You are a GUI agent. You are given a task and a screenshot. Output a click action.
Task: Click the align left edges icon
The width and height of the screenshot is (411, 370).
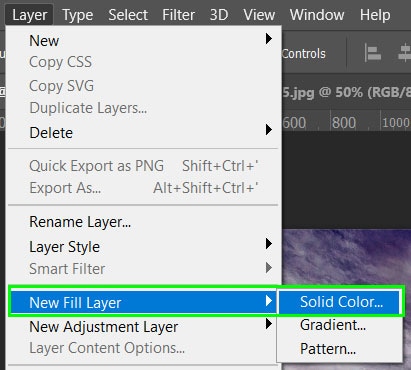click(373, 53)
